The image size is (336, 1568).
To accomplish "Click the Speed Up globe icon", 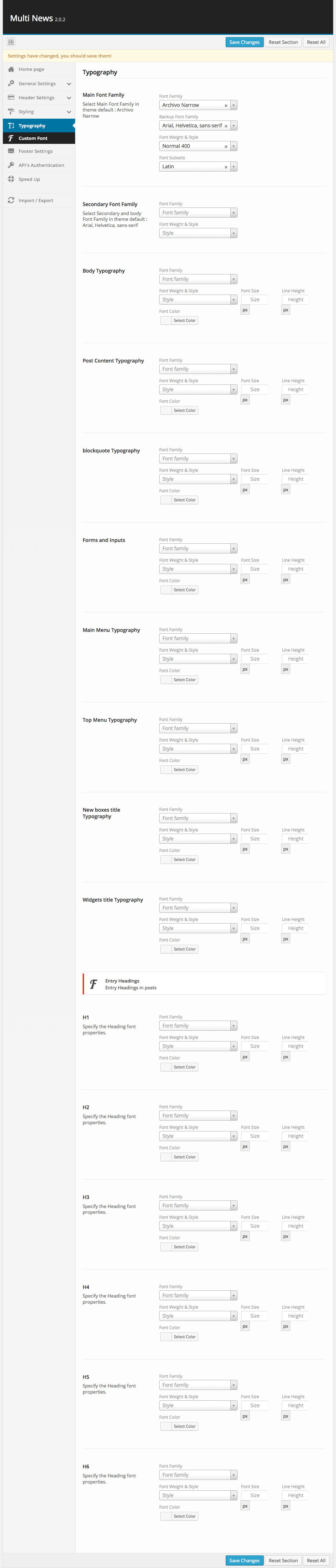I will (x=11, y=179).
